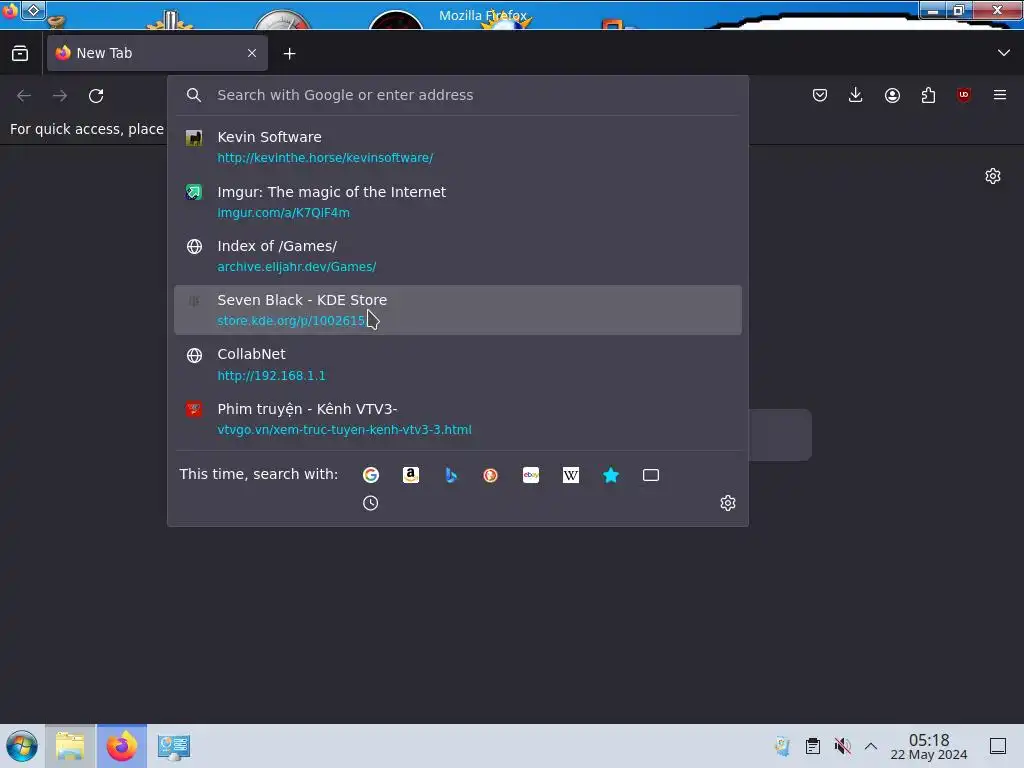
Task: Open Firefox window menu icon in titlebar
Action: pos(10,11)
